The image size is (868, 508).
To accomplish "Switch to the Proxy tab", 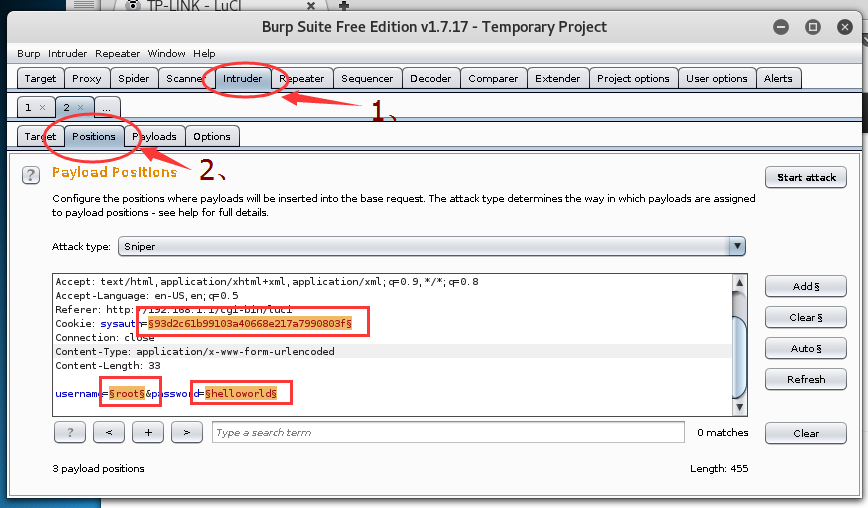I will [87, 79].
